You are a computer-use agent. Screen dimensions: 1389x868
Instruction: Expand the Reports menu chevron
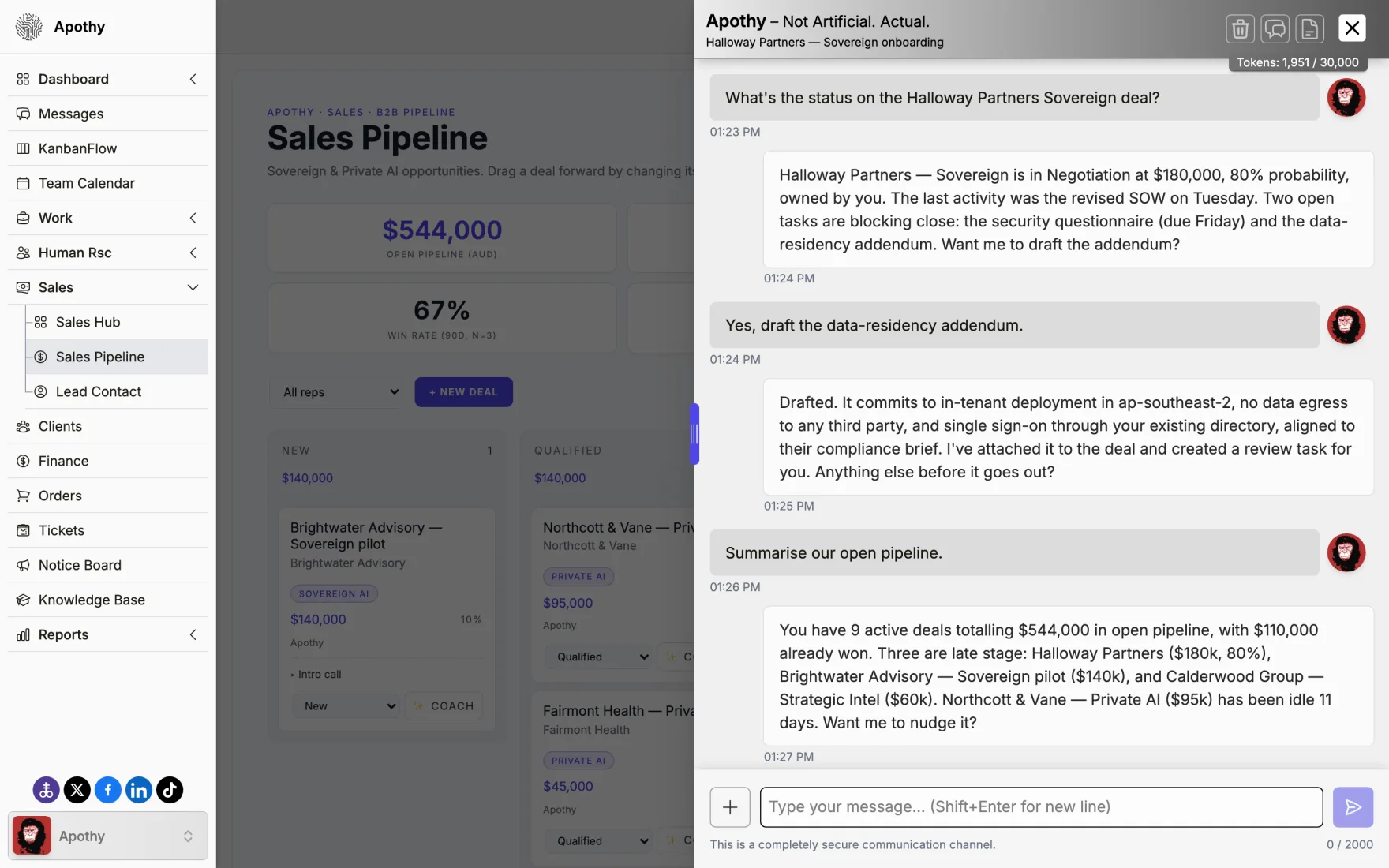click(x=193, y=634)
